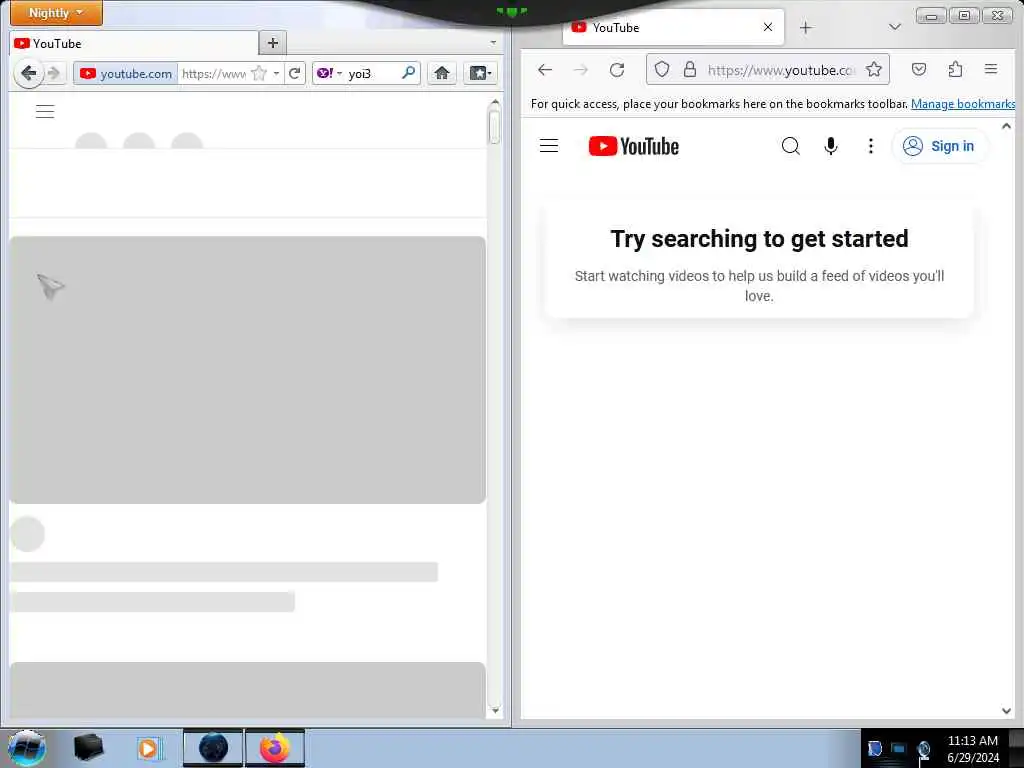This screenshot has height=768, width=1024.
Task: Click the tab list dropdown arrow in Nightly
Action: pyautogui.click(x=493, y=42)
